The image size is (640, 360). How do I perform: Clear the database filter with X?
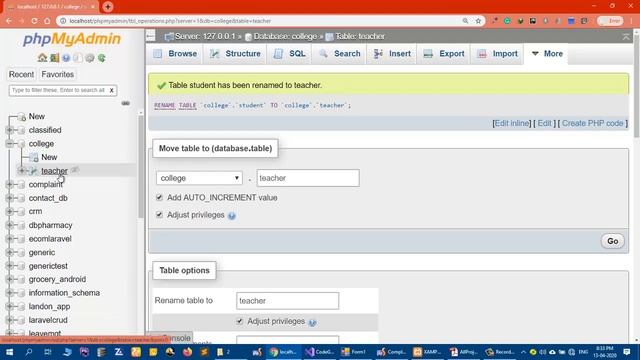click(111, 90)
